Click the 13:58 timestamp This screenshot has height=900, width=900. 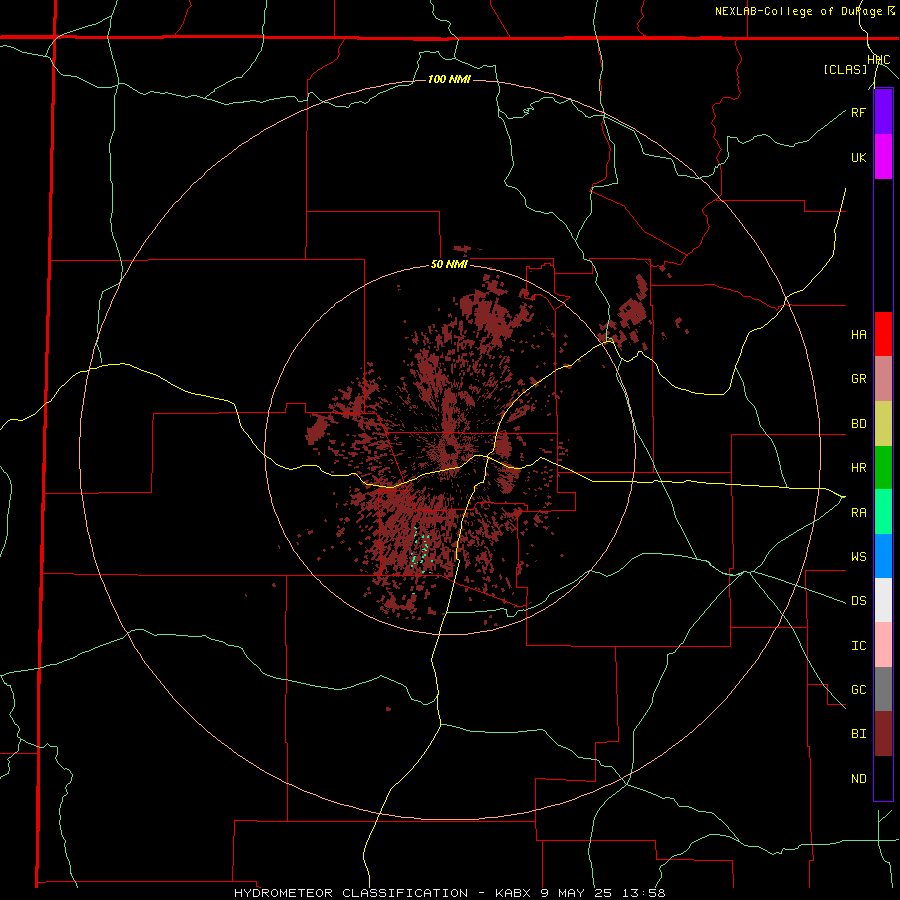[x=643, y=893]
